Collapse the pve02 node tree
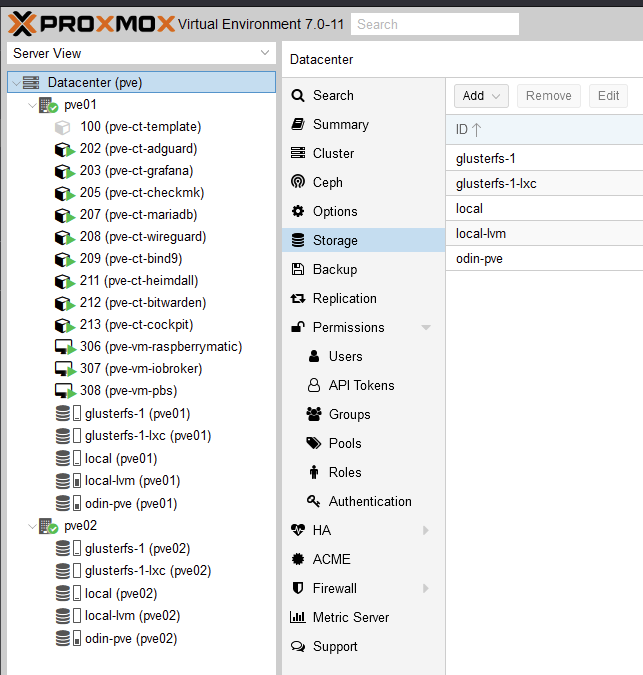Screen dimensions: 643x675 tap(32, 526)
